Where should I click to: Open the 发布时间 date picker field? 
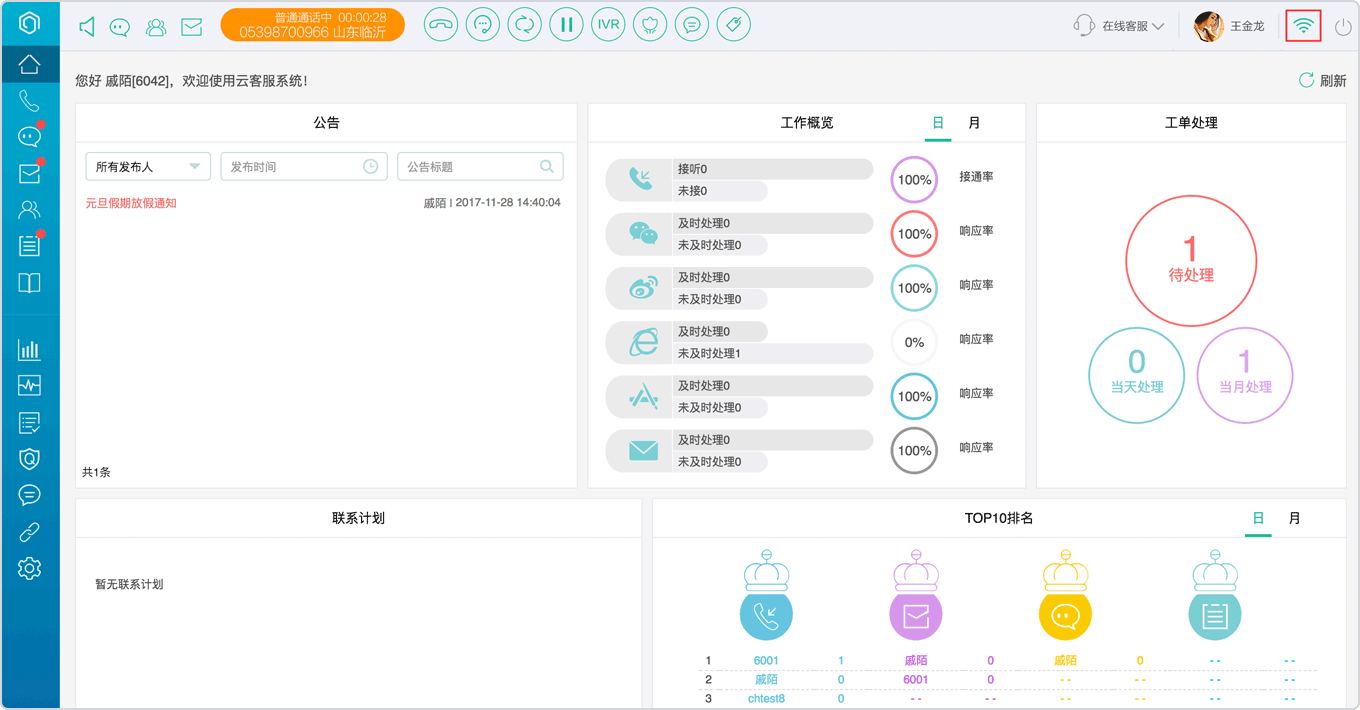(304, 167)
